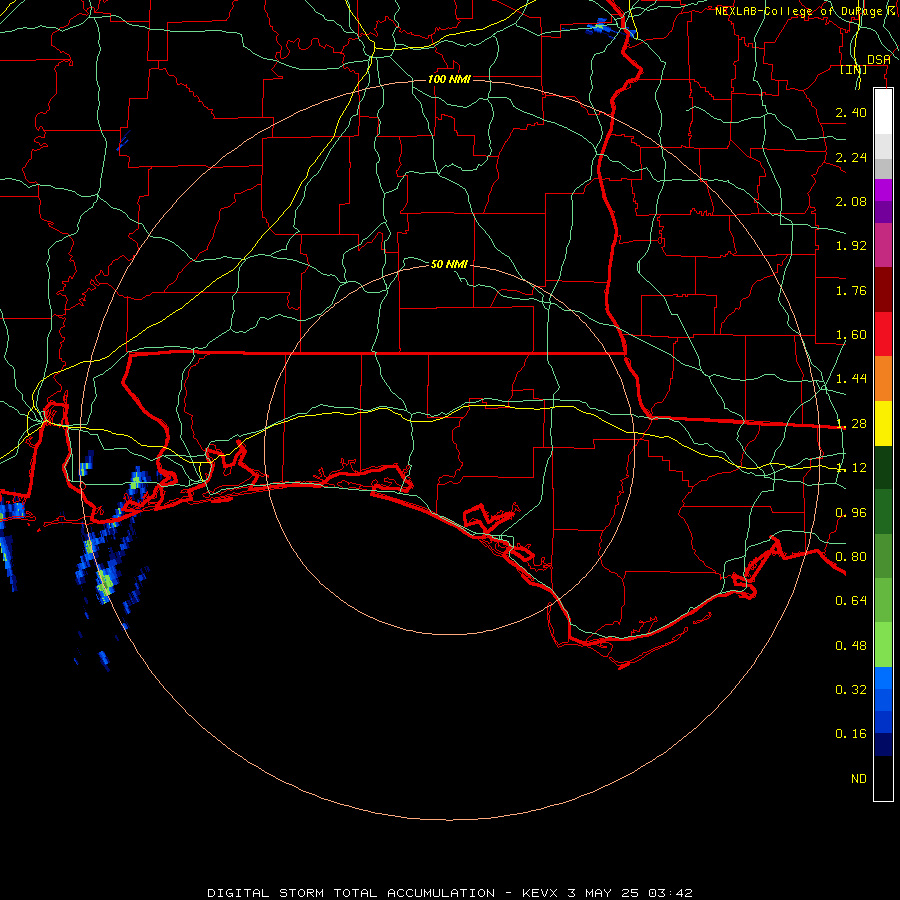Pick the black ND legend swatch
900x900 pixels.
click(x=883, y=778)
